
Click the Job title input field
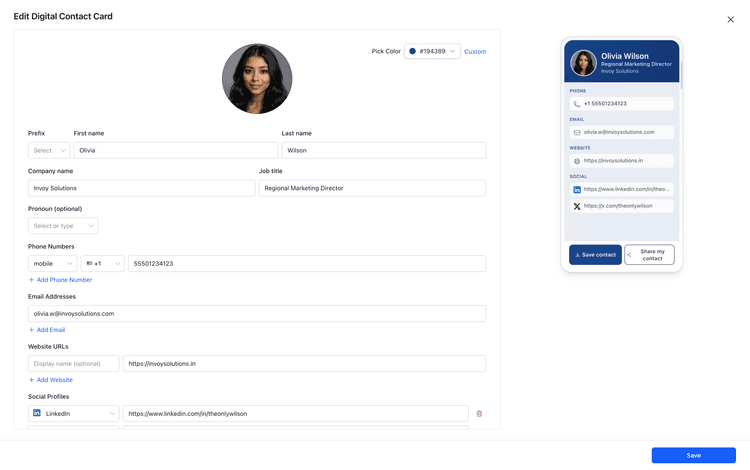click(373, 188)
